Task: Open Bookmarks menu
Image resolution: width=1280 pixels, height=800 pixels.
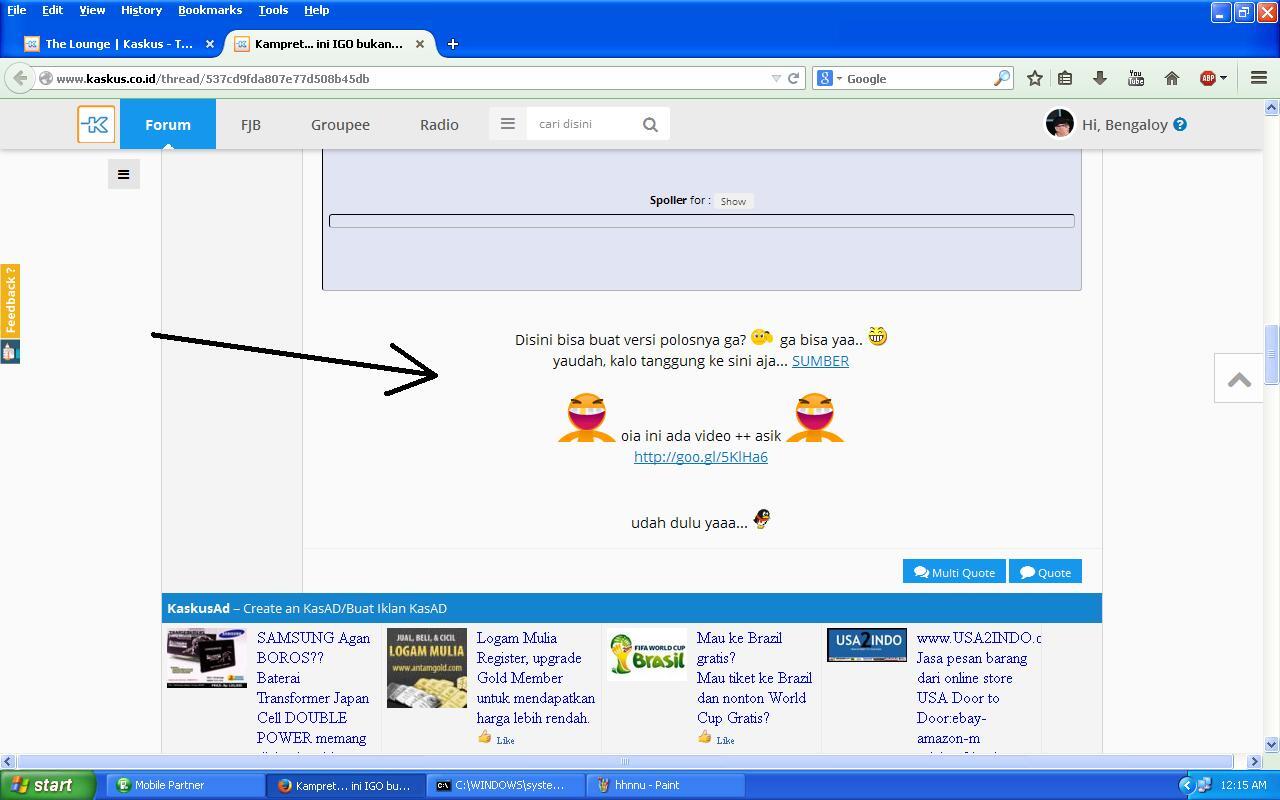Action: point(210,10)
